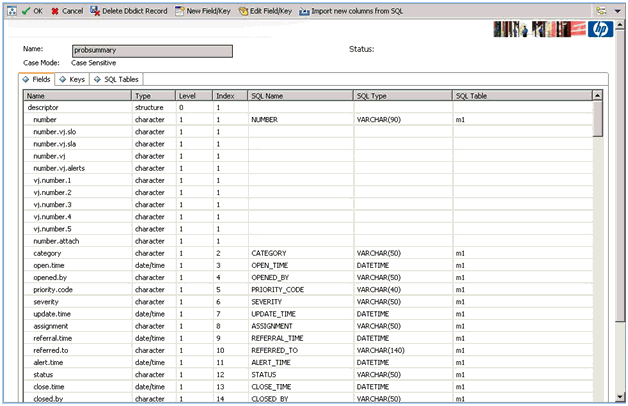Click the probsummary Name input field

point(152,51)
